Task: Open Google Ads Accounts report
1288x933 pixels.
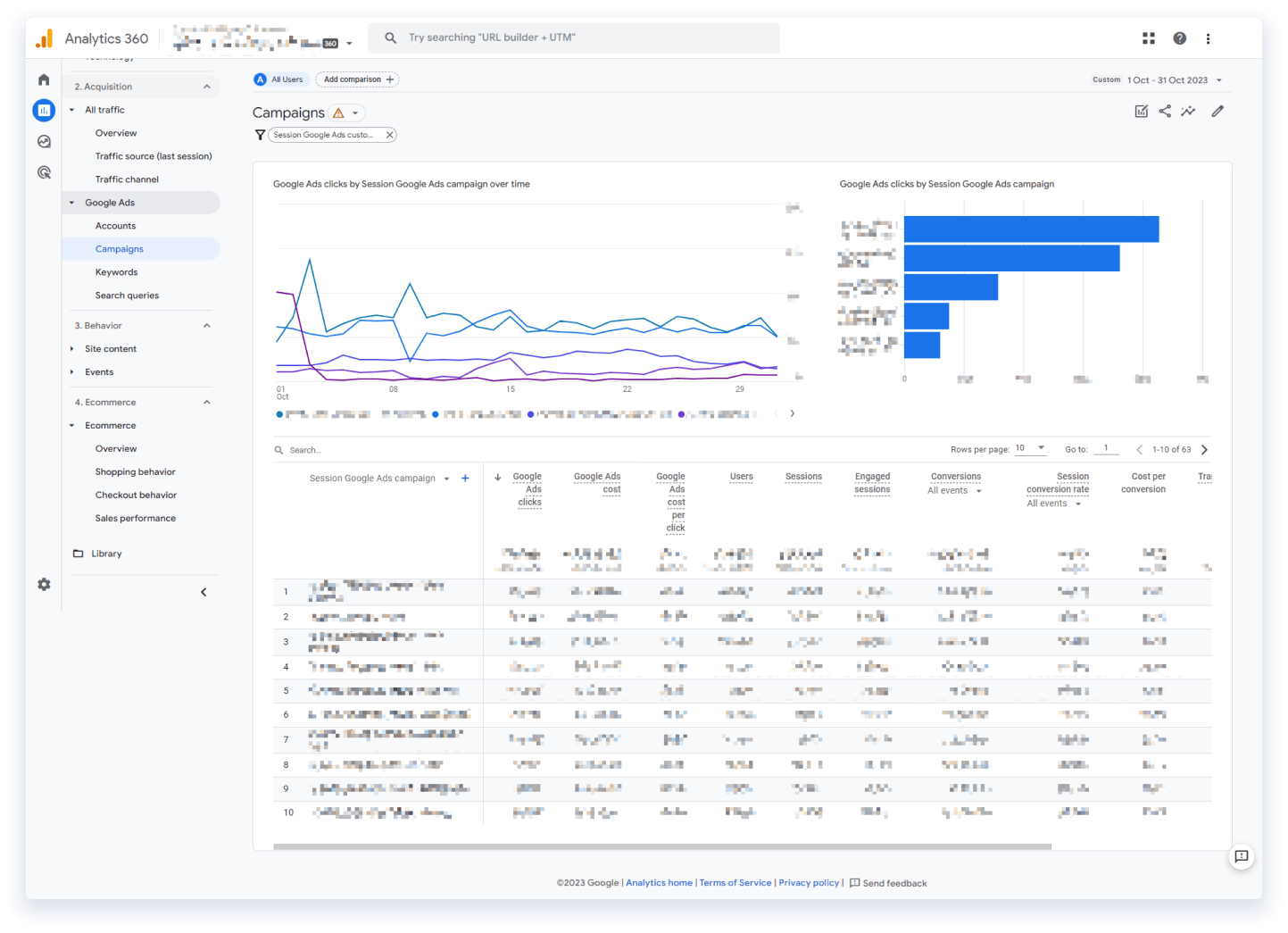Action: (115, 226)
